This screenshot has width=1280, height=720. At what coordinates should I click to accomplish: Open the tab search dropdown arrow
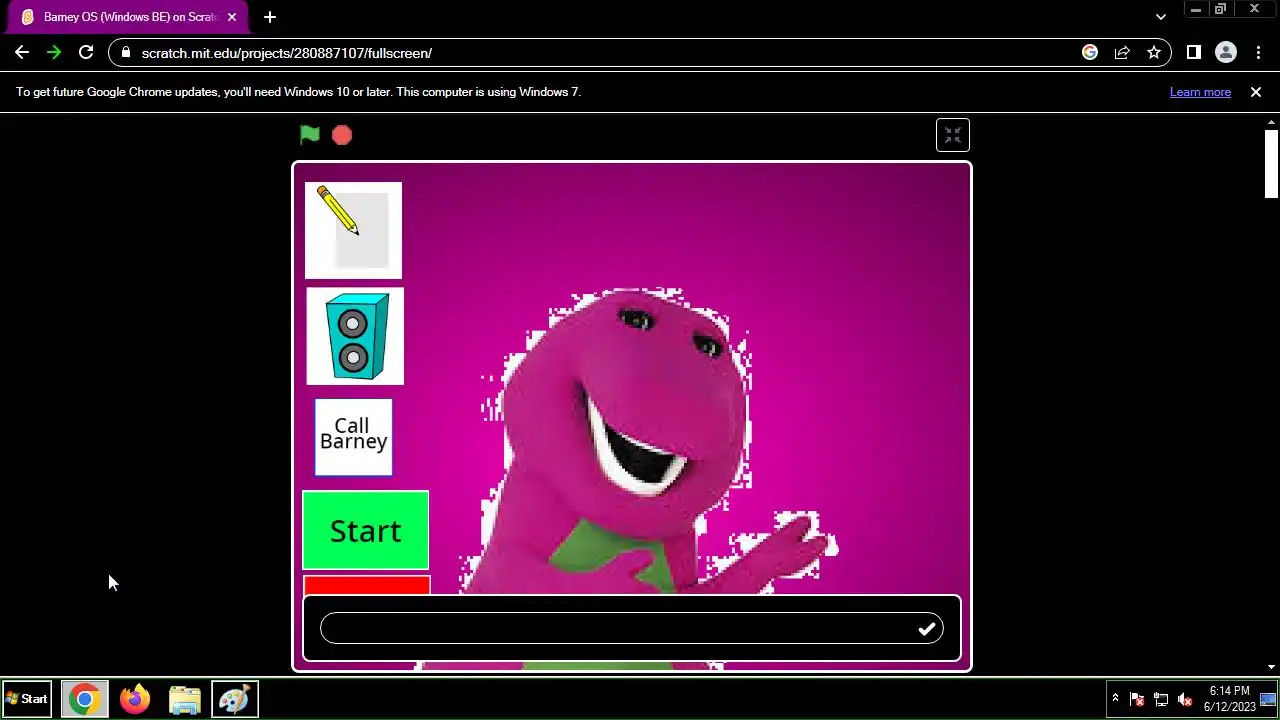pyautogui.click(x=1160, y=17)
